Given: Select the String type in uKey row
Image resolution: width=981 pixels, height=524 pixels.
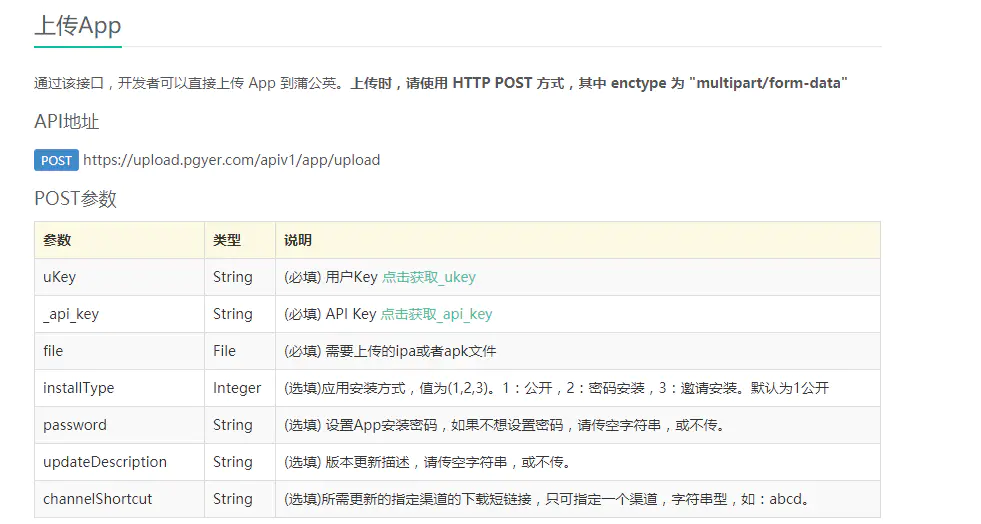Looking at the screenshot, I should tap(240, 277).
